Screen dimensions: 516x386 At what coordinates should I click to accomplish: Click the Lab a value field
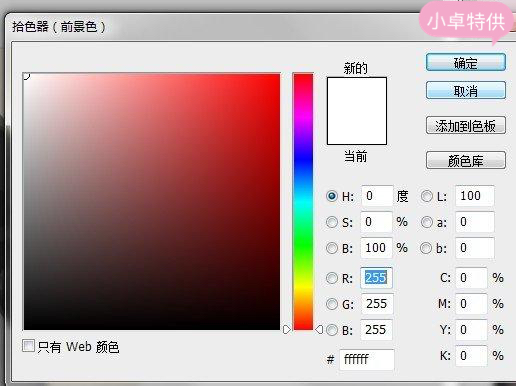click(475, 222)
